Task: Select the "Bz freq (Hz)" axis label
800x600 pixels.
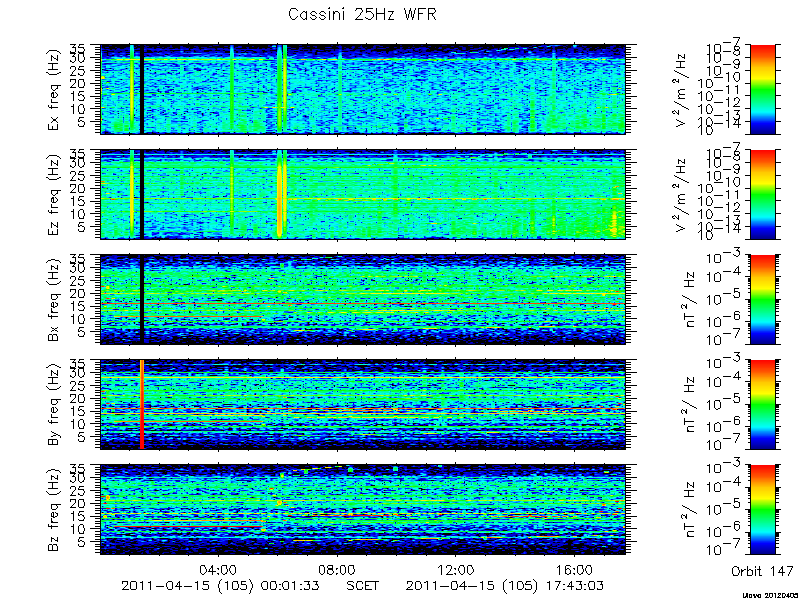Action: [54, 510]
